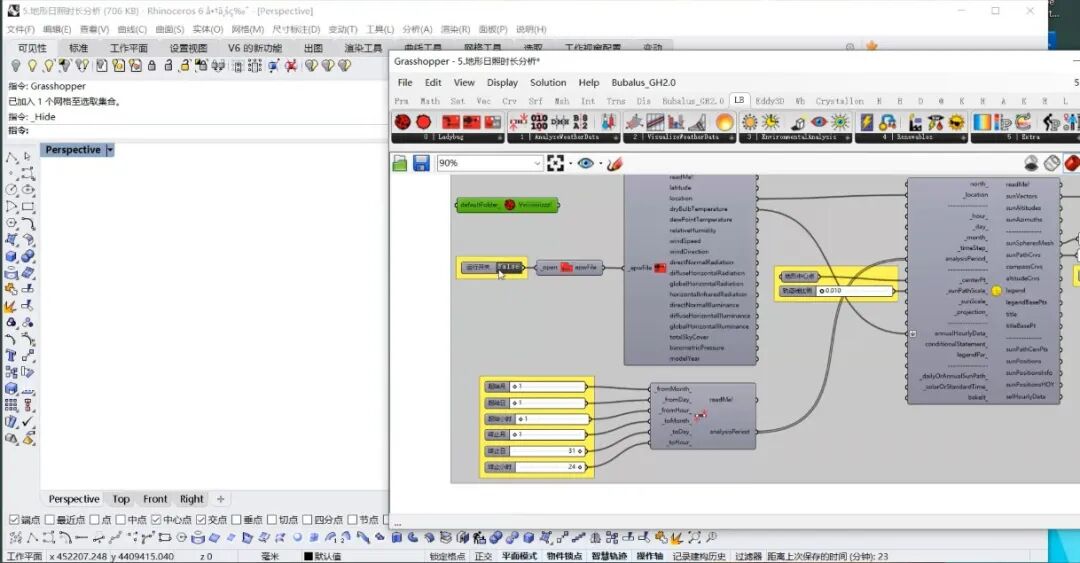Switch to the Top viewport tab

[x=121, y=499]
